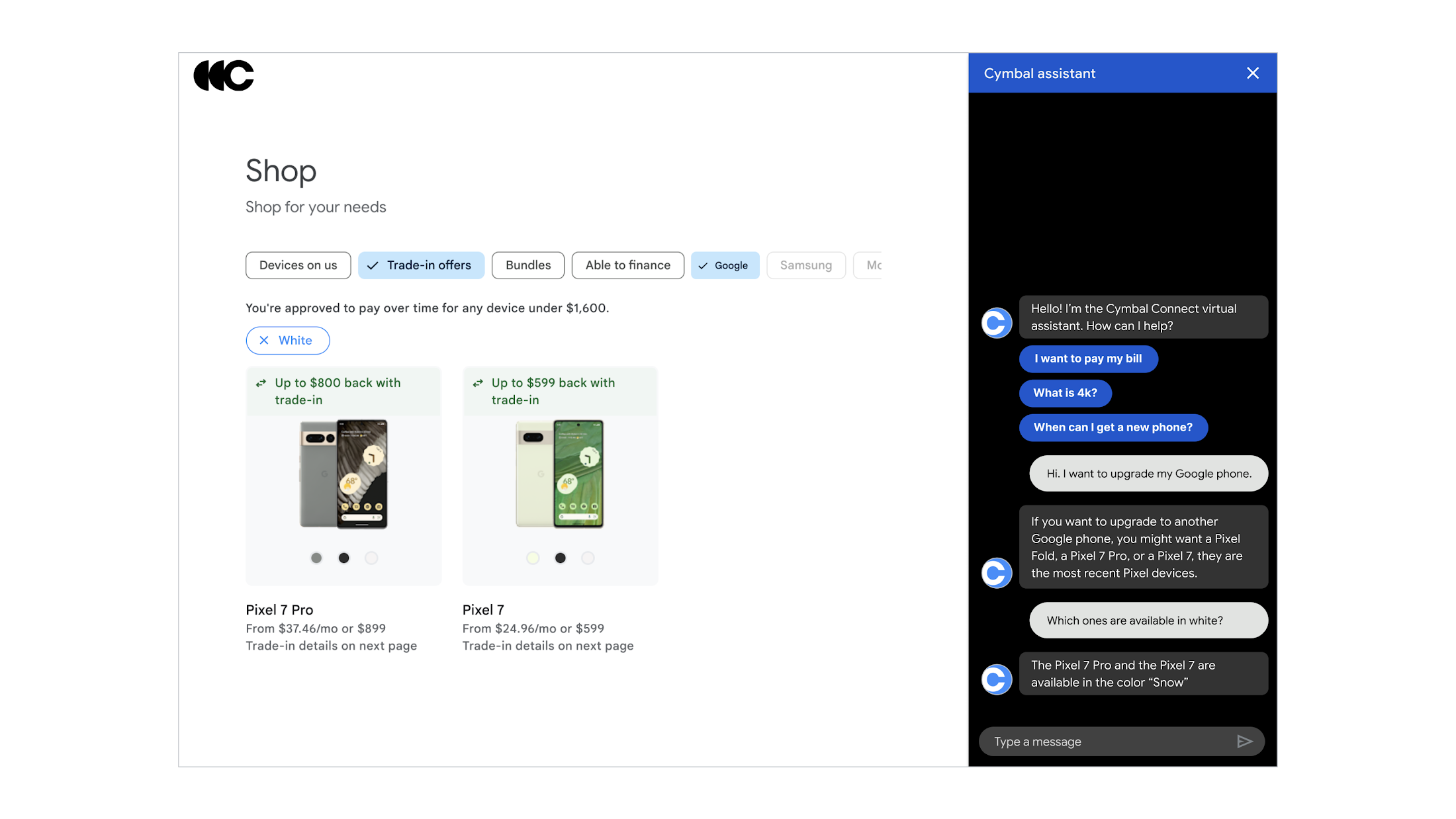Image resolution: width=1456 pixels, height=819 pixels.
Task: Click the swap icon beside the $800 trade-in offer
Action: click(x=261, y=383)
